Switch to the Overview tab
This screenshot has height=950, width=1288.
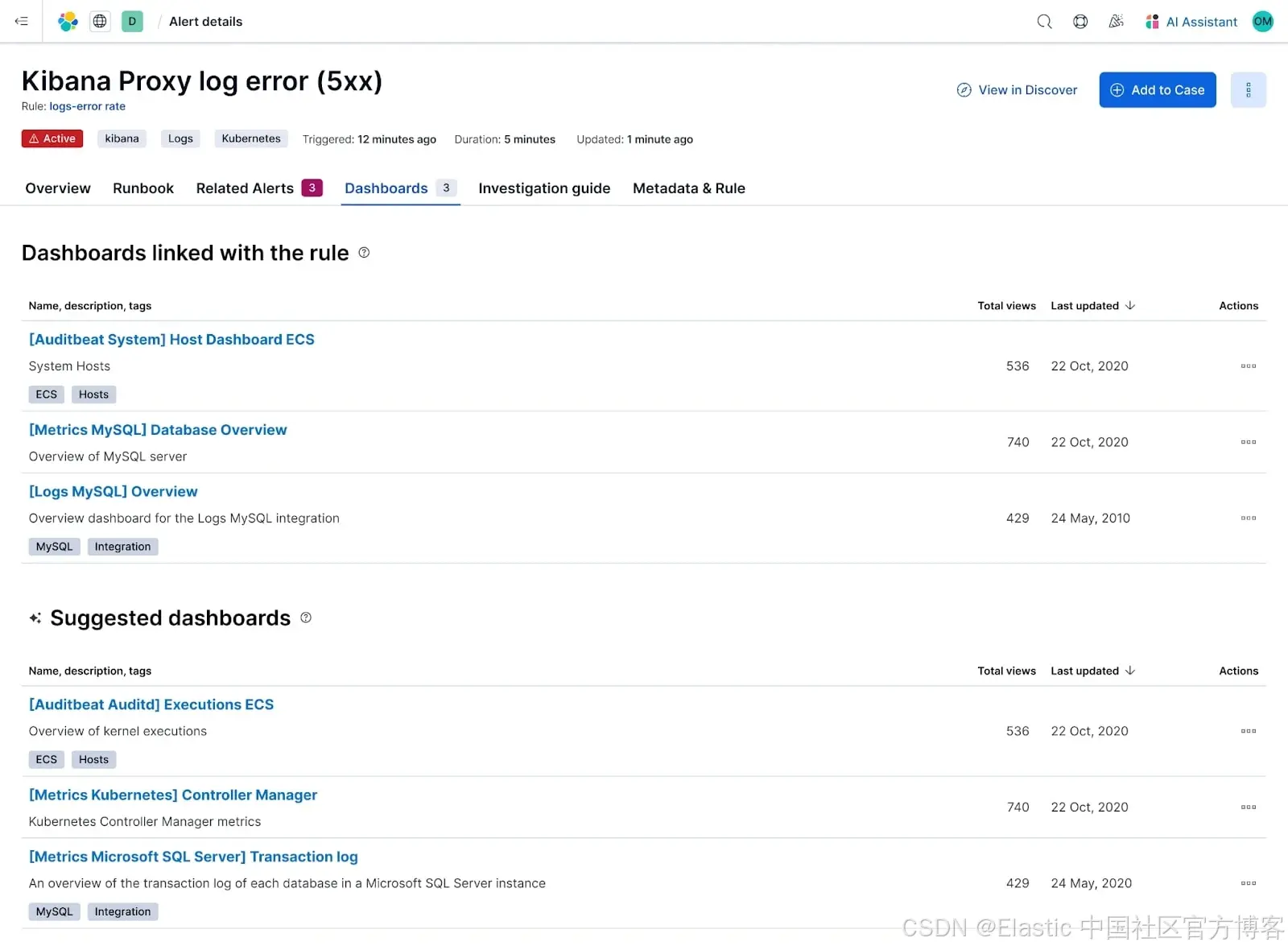point(58,188)
